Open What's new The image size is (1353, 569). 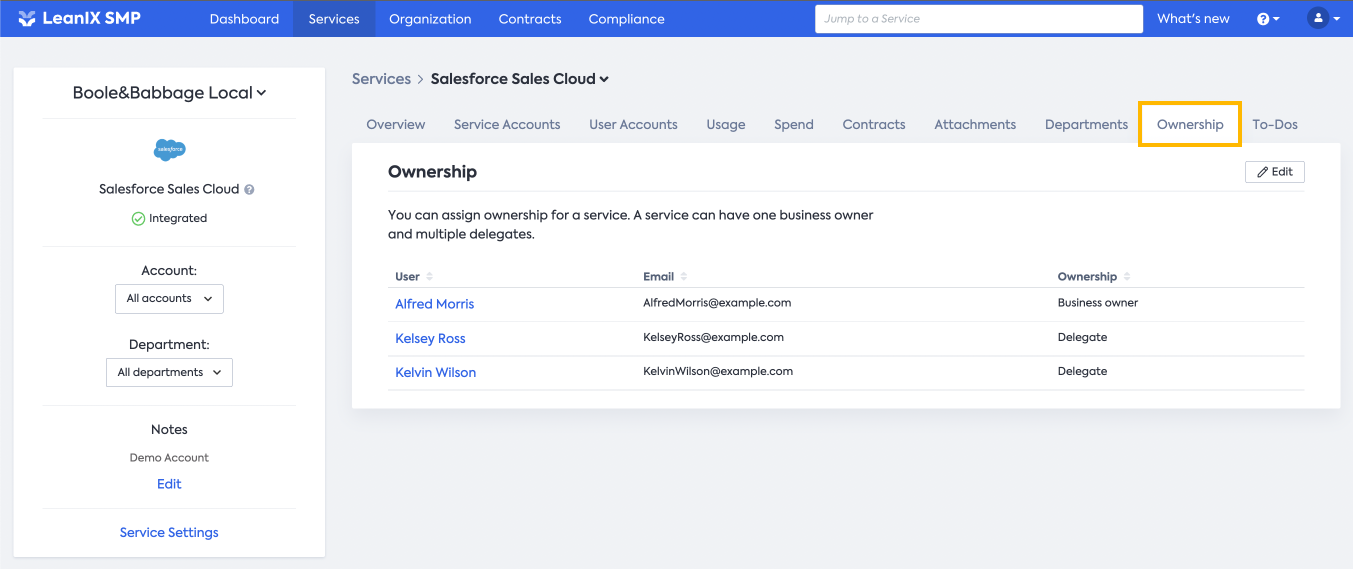[x=1193, y=19]
